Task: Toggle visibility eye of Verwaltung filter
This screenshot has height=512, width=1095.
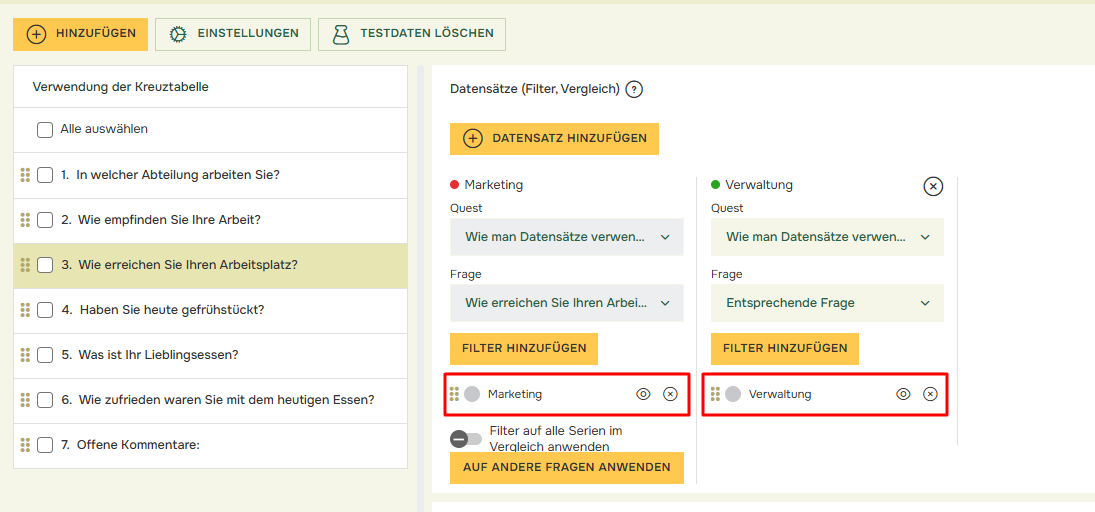Action: (903, 394)
